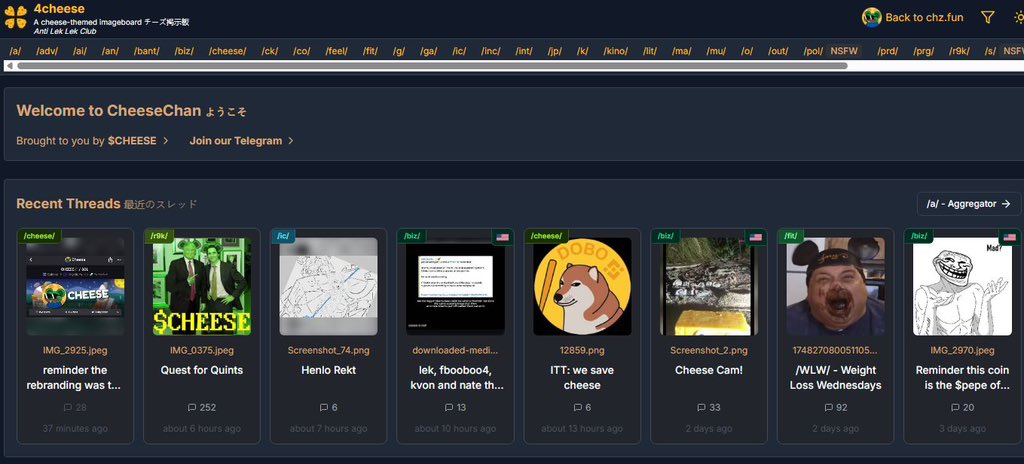Viewport: 1024px width, 464px height.
Task: Open the /ic/ board in navigation bar
Action: point(460,51)
